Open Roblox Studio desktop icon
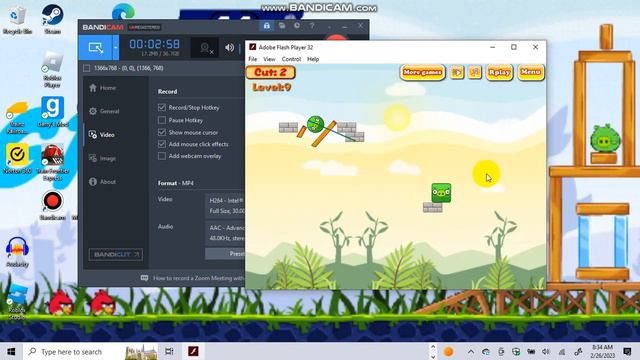The image size is (640, 360). pos(17,302)
